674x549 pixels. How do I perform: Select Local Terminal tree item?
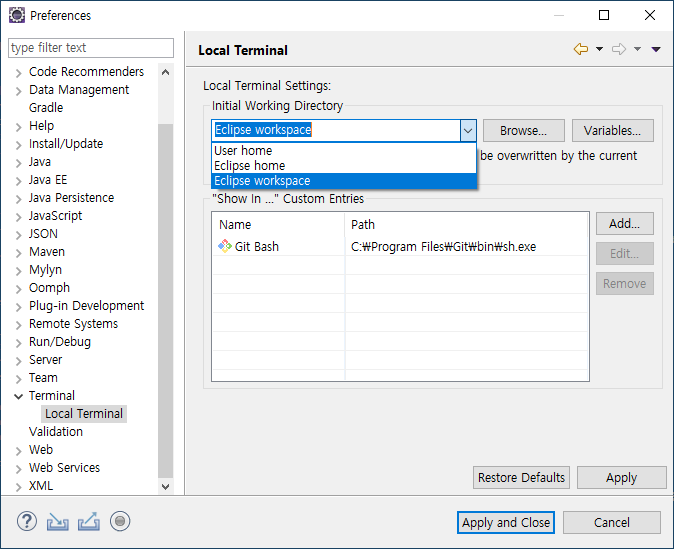(x=84, y=414)
